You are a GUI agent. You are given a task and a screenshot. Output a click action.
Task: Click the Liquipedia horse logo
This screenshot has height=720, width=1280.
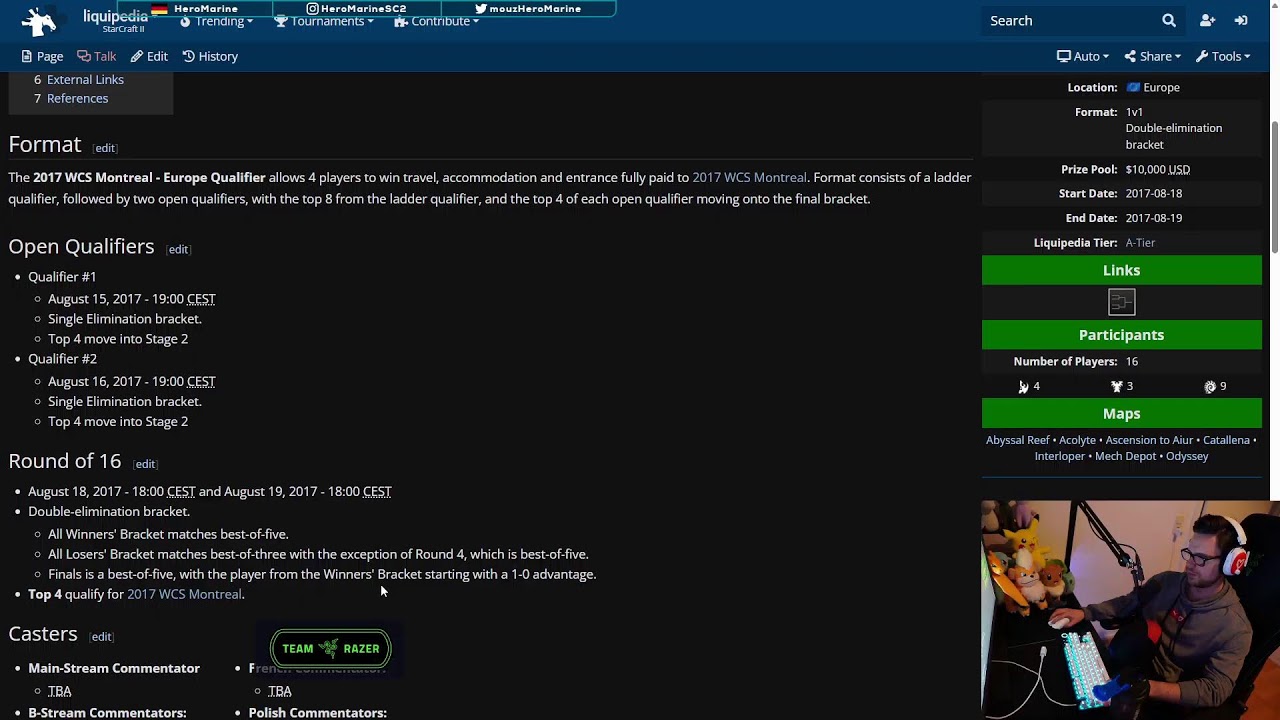[39, 21]
